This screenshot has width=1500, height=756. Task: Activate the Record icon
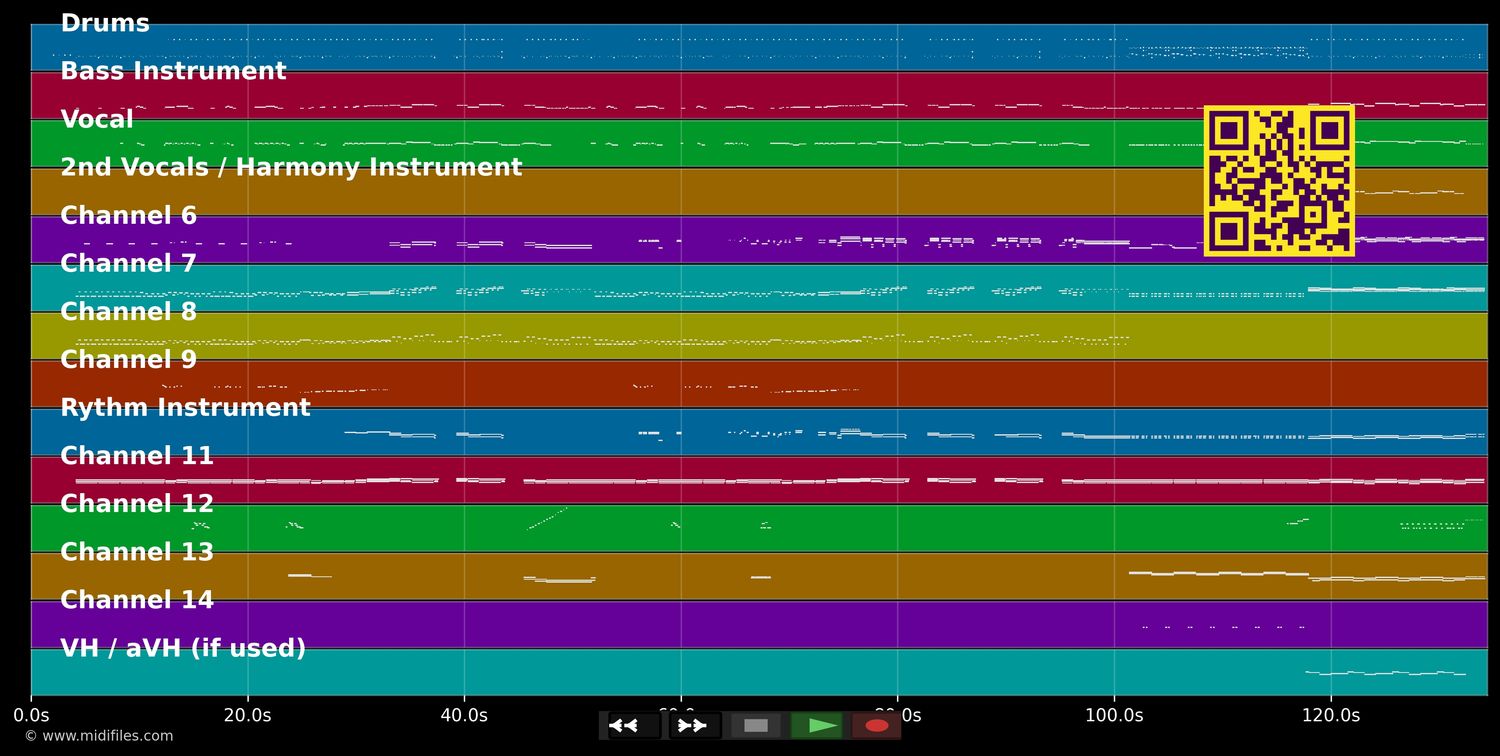877,725
